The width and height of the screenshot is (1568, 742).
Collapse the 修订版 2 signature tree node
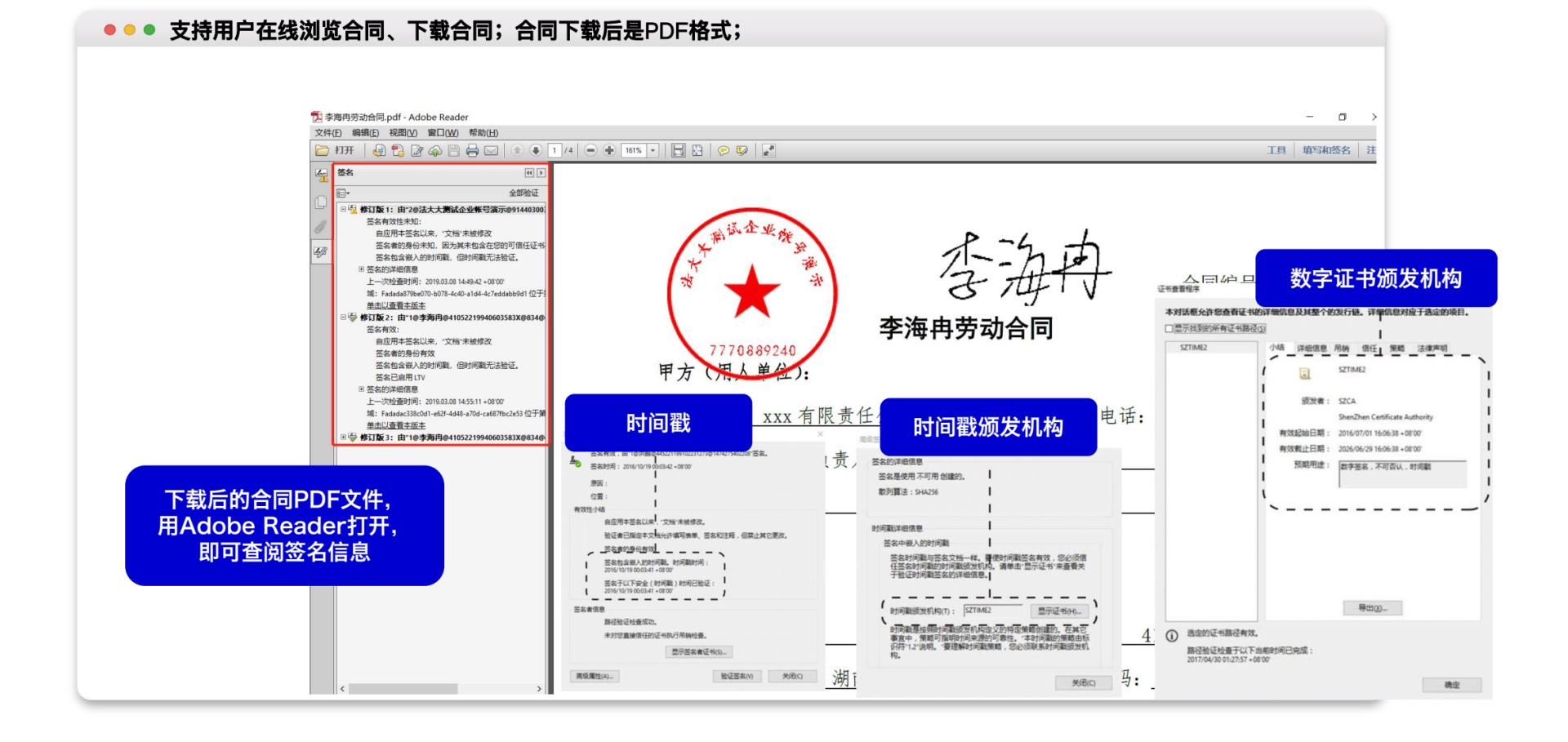tap(343, 318)
